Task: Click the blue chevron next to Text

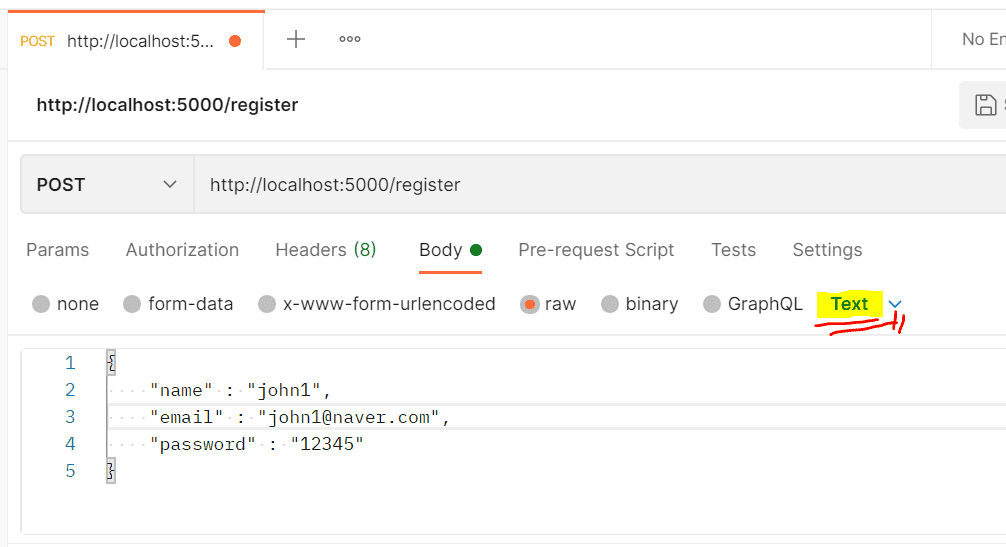Action: tap(895, 304)
